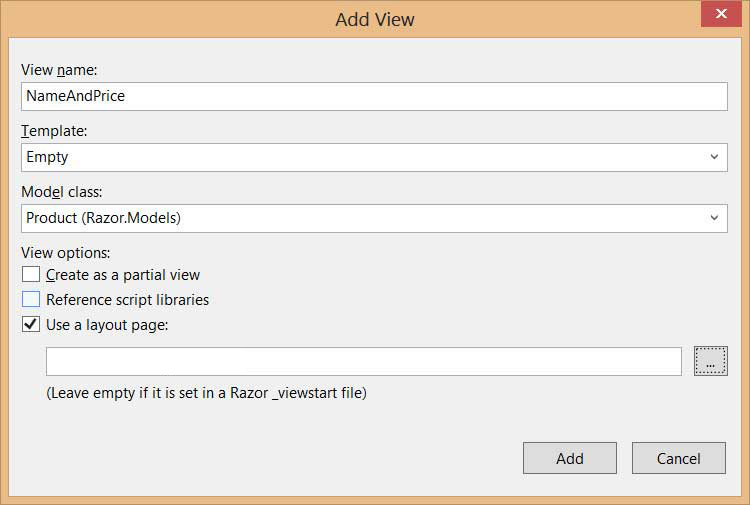Screen dimensions: 750x505
Task: Close the Add View window
Action: click(x=721, y=14)
